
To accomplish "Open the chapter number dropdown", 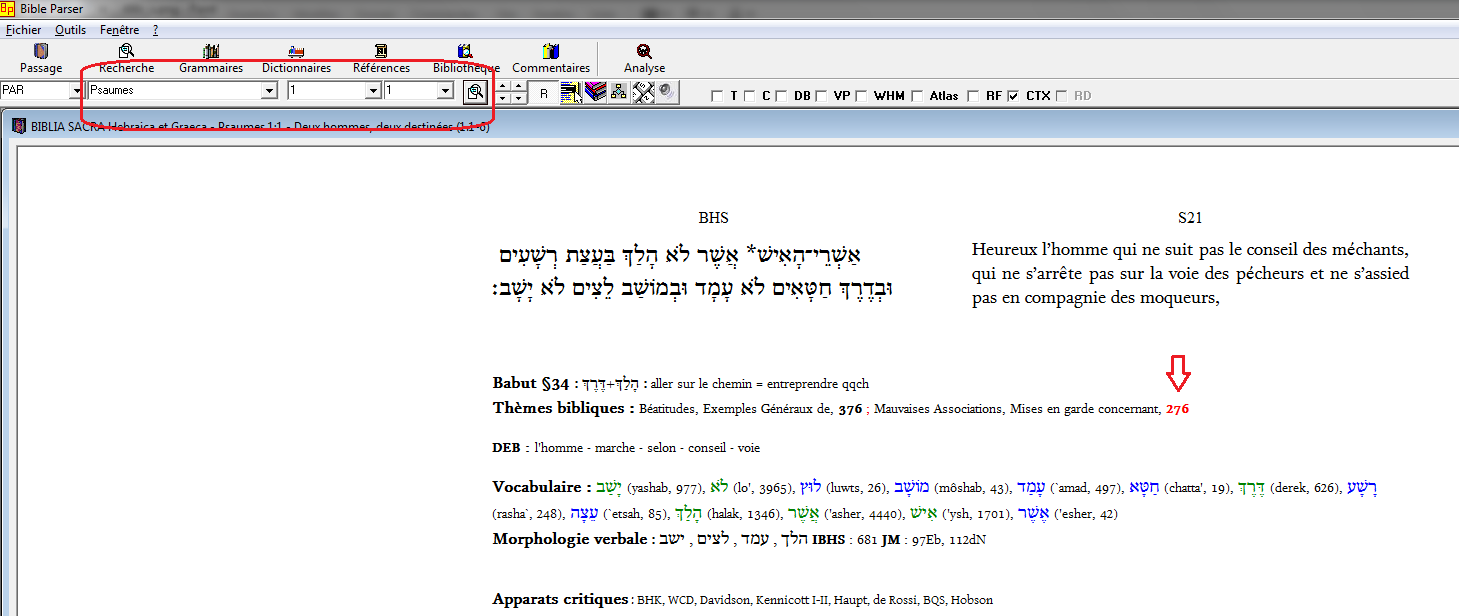I will tap(373, 91).
